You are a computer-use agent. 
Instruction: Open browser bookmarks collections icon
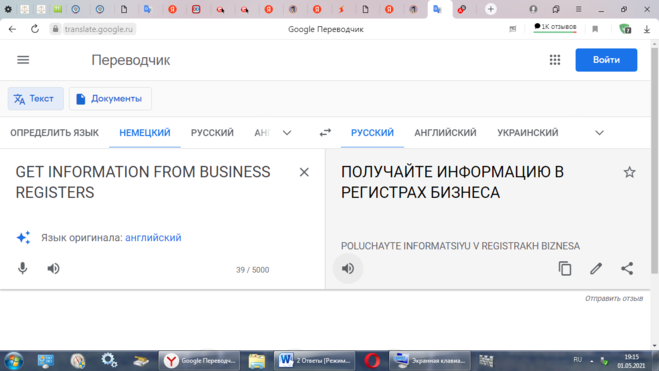click(556, 9)
